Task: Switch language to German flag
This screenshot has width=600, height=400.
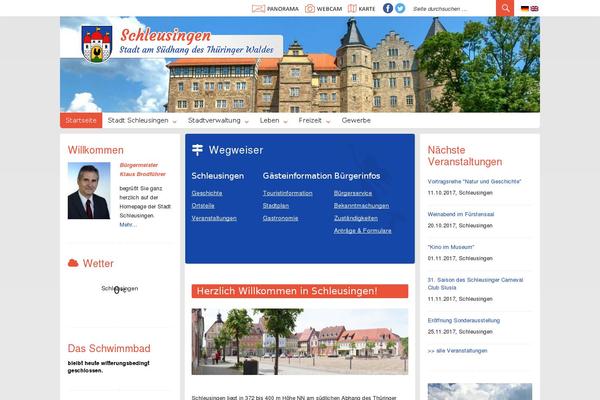Action: [x=525, y=8]
